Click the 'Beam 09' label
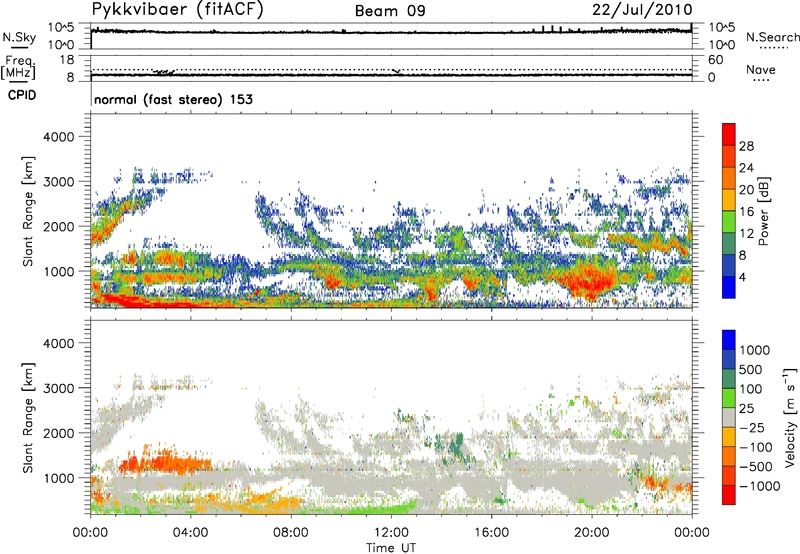 pyautogui.click(x=390, y=11)
